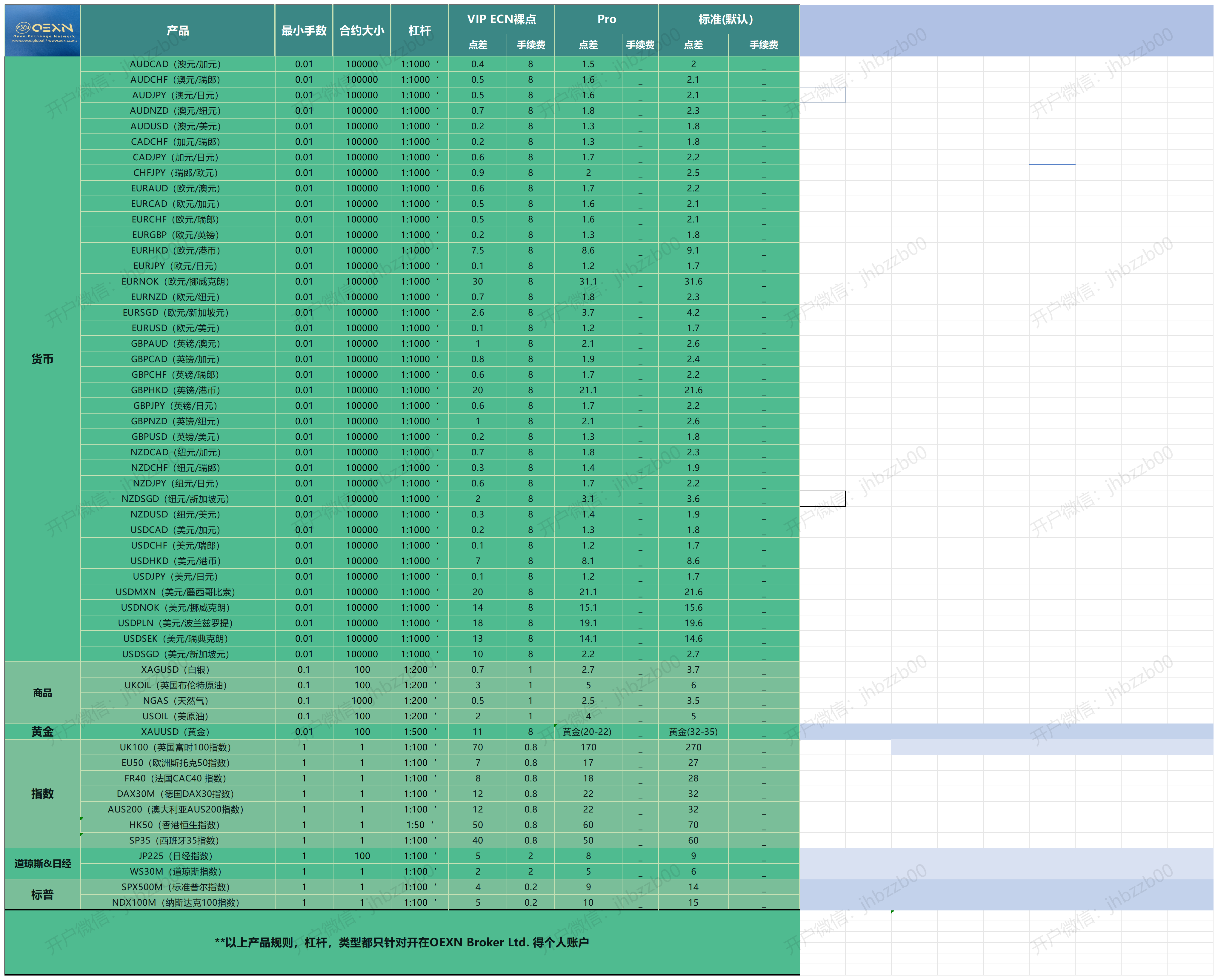
Task: Select the EURNOK (欧元/挪威克朗) cell
Action: click(x=177, y=282)
